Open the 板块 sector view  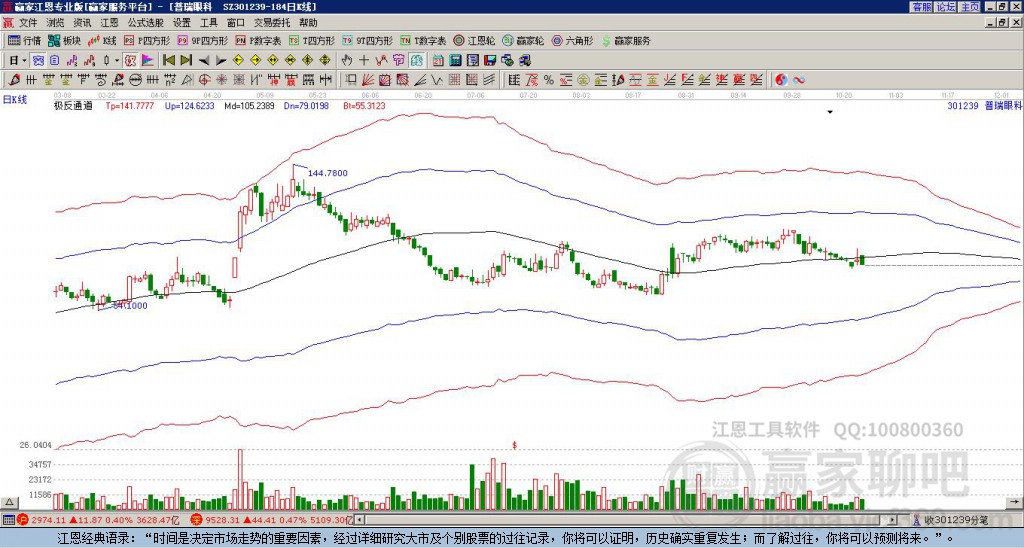coord(65,40)
